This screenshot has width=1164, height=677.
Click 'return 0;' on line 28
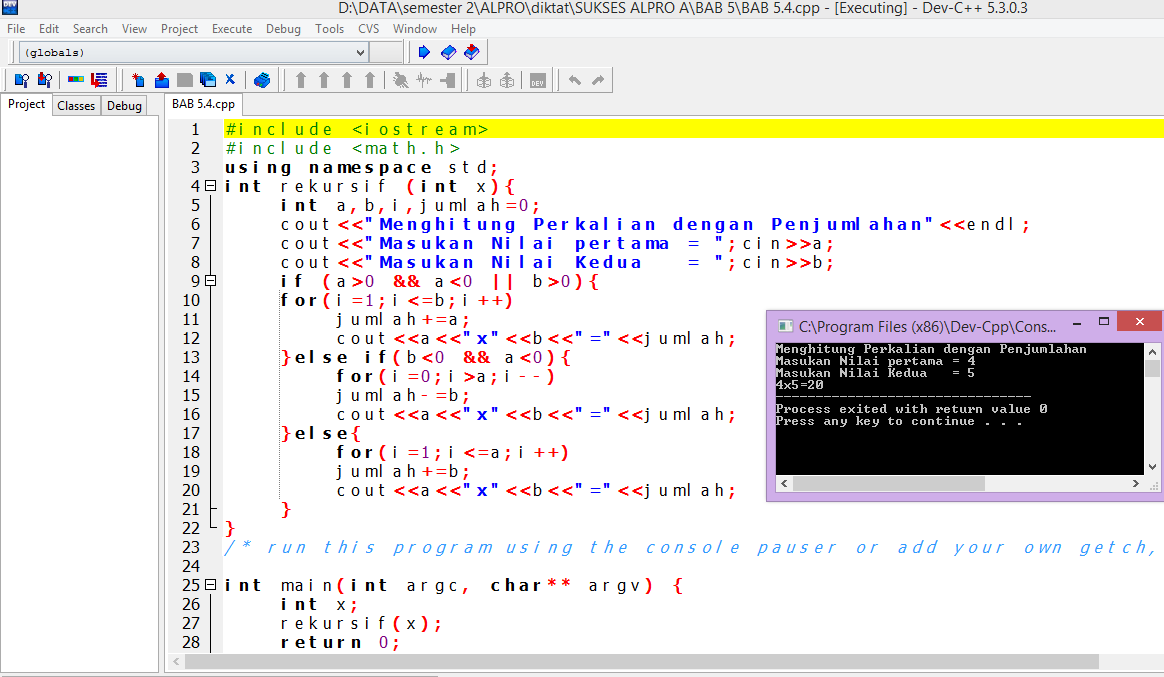[x=340, y=642]
